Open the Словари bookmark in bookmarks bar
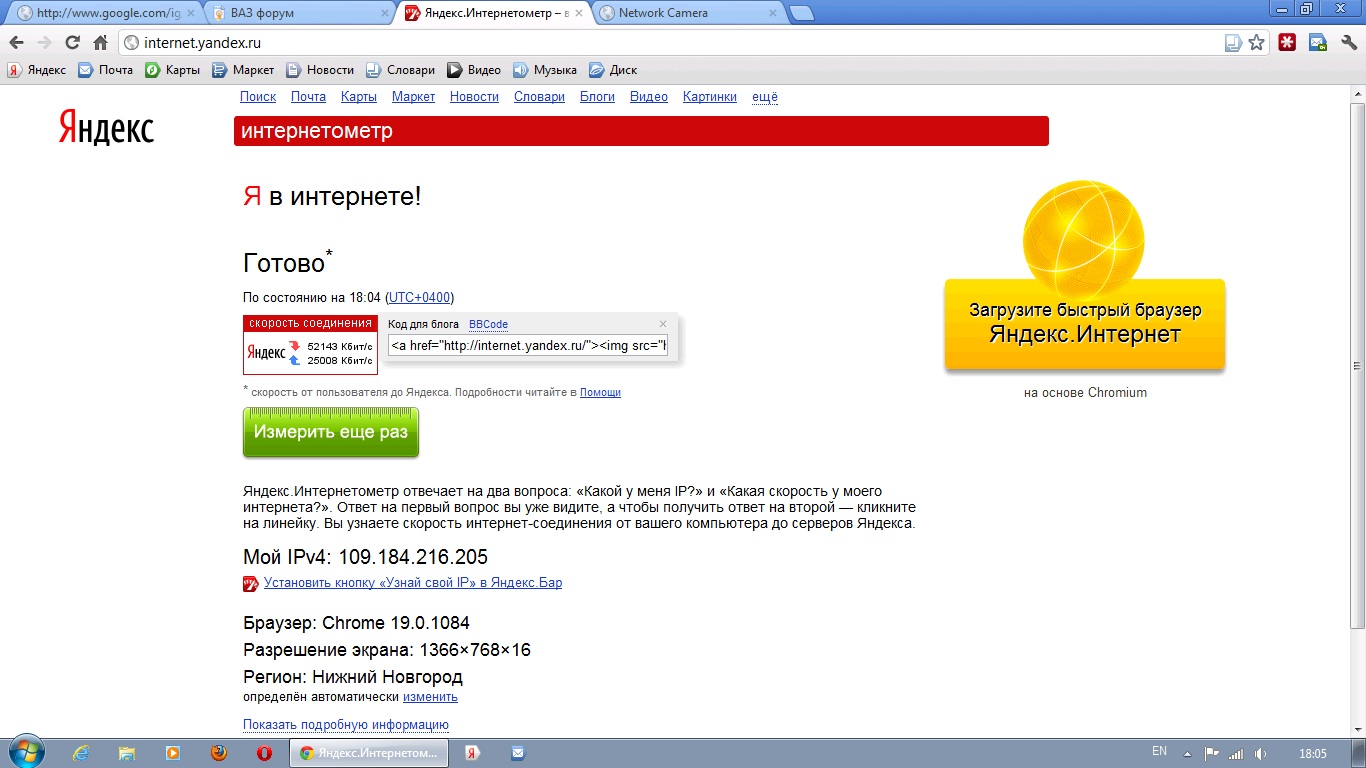 (400, 70)
